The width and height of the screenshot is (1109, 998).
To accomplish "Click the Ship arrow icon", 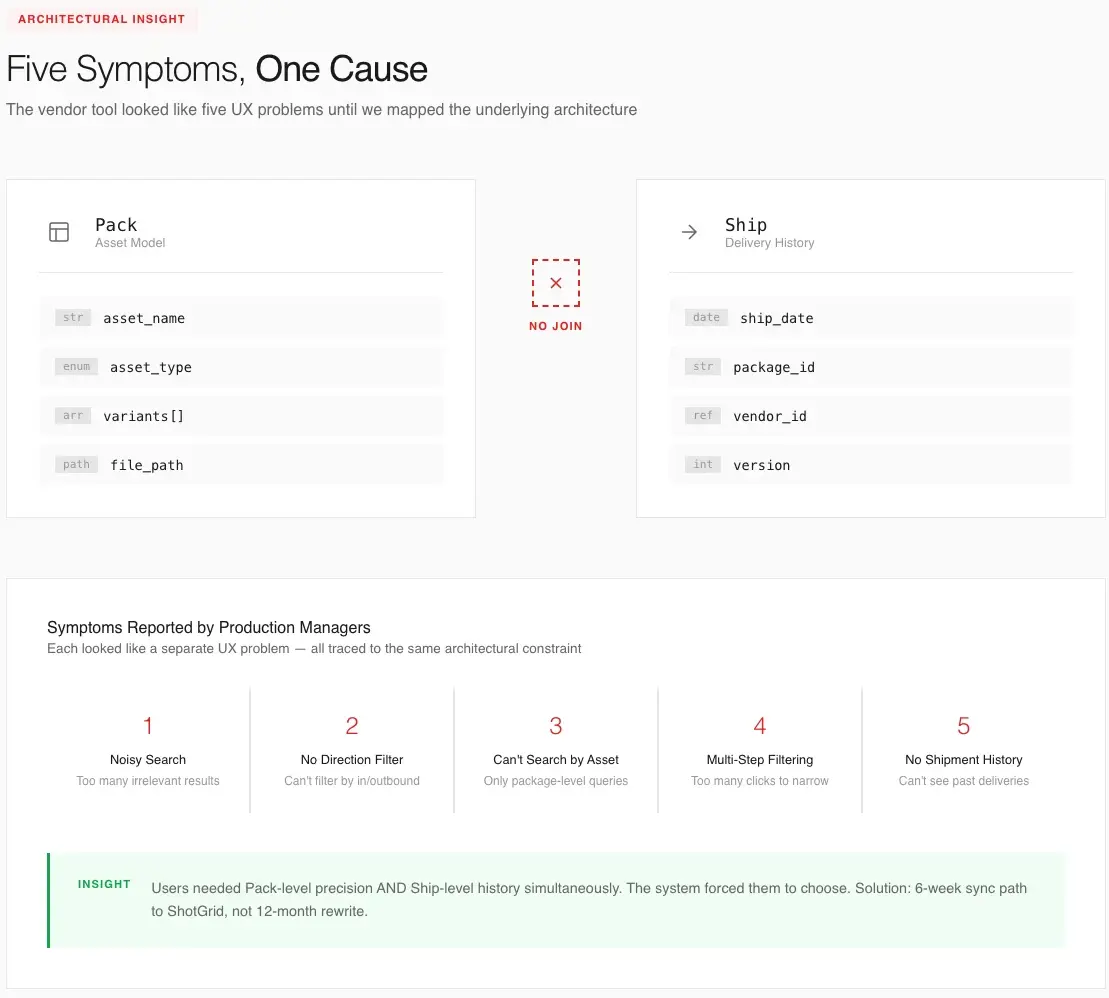I will [689, 232].
